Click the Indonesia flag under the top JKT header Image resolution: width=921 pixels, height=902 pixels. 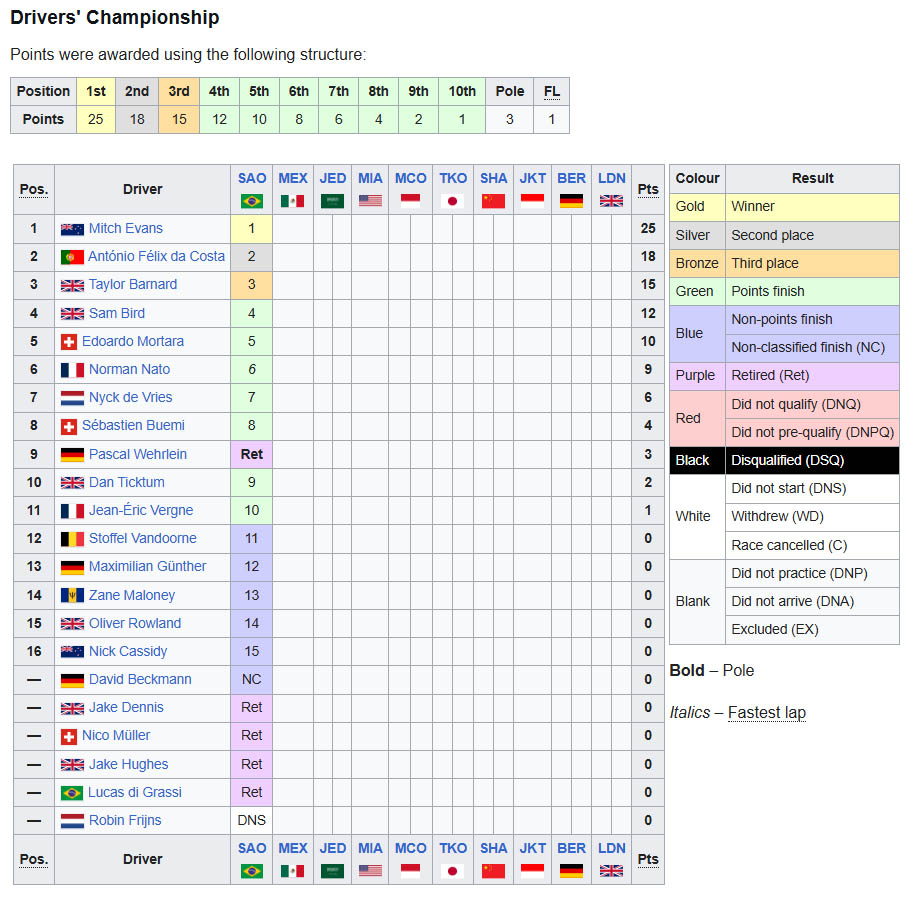click(x=532, y=201)
